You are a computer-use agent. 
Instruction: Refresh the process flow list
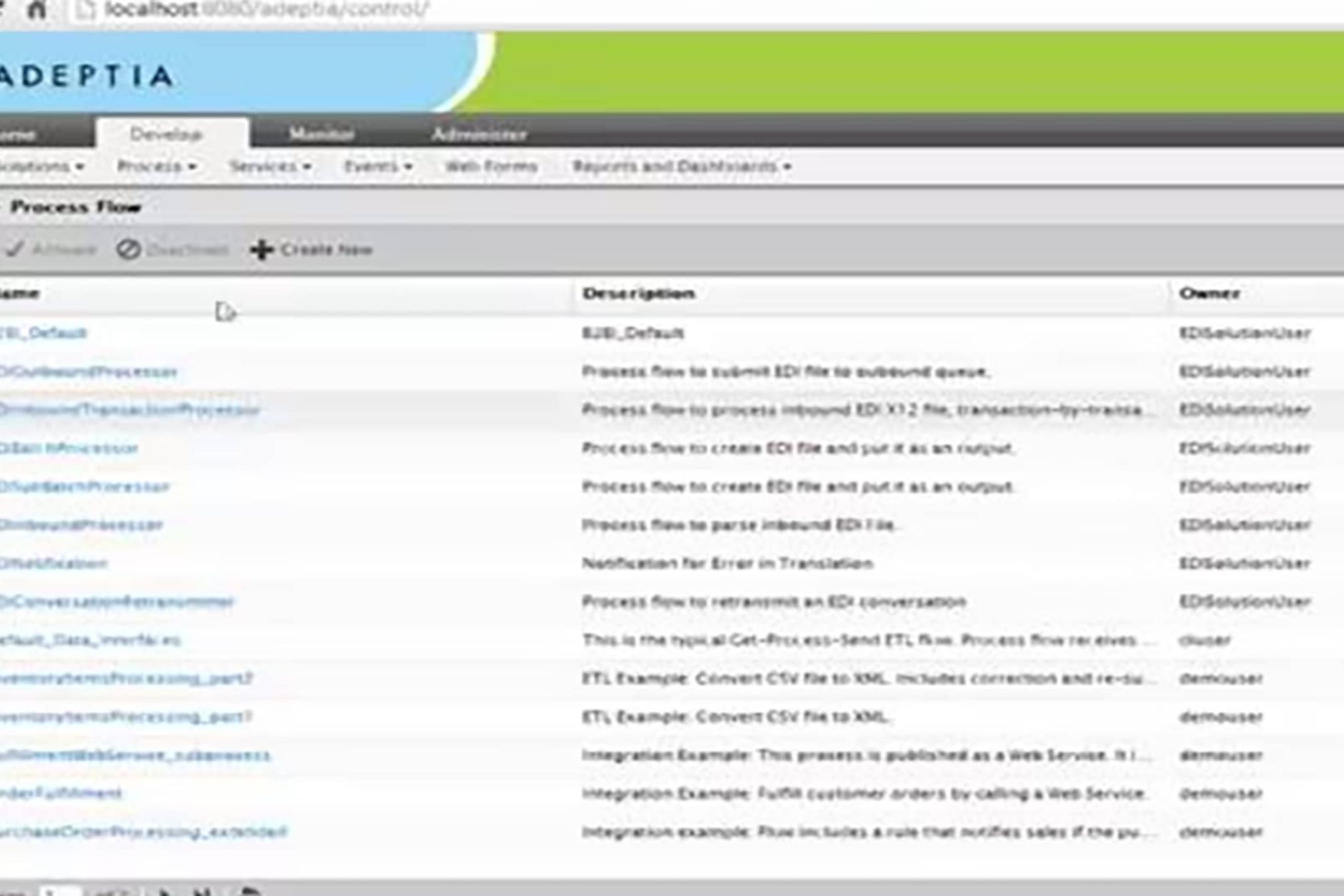tap(250, 891)
